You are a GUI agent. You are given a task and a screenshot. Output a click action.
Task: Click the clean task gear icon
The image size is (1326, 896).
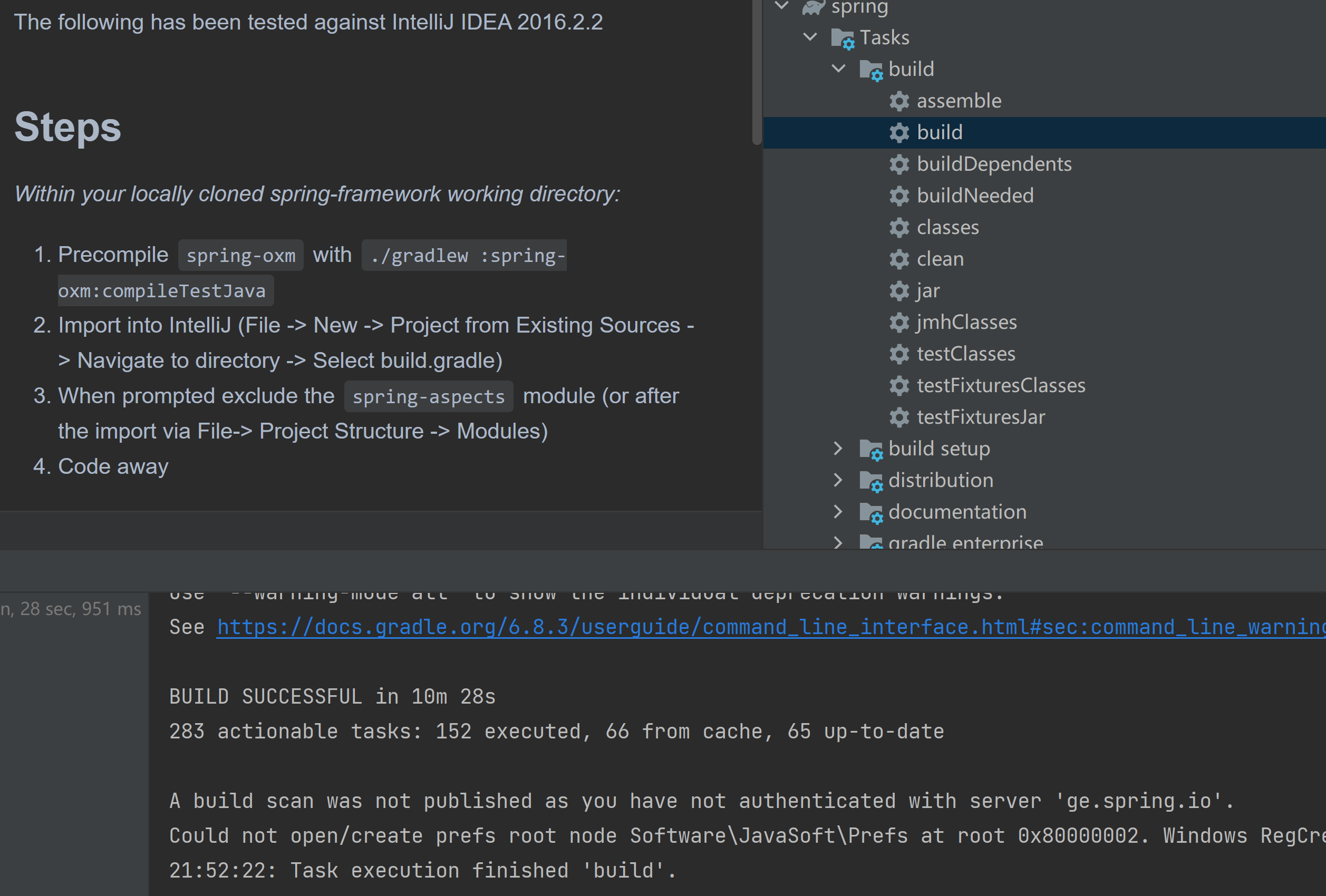[899, 259]
